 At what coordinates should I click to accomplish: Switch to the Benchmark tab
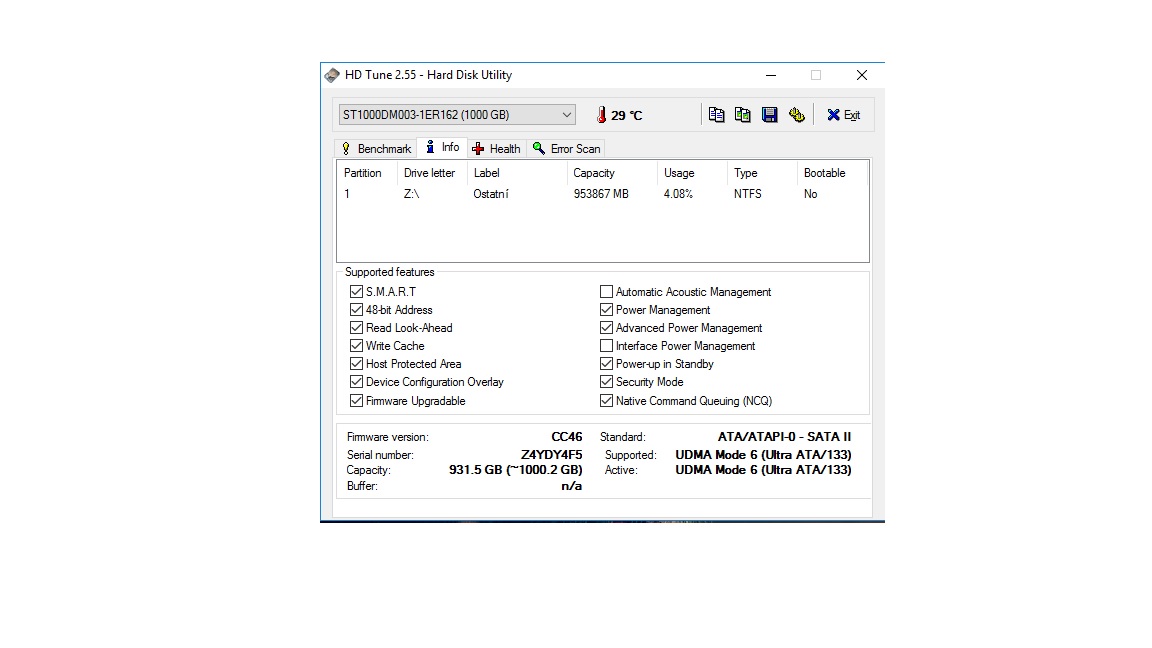click(376, 148)
